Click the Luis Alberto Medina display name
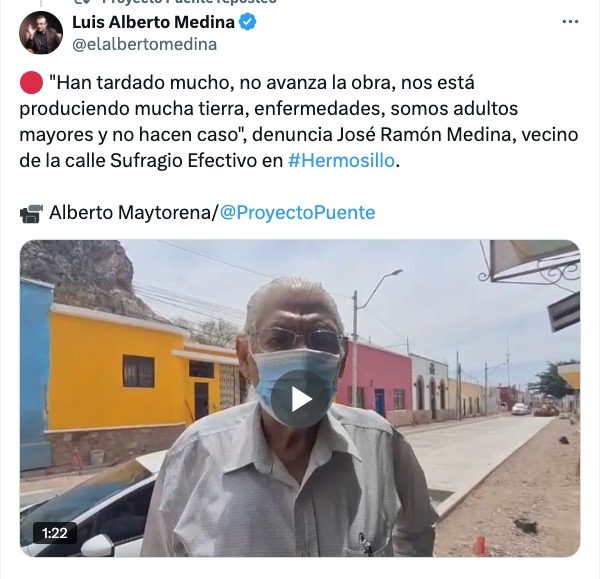612x579 pixels. [153, 22]
